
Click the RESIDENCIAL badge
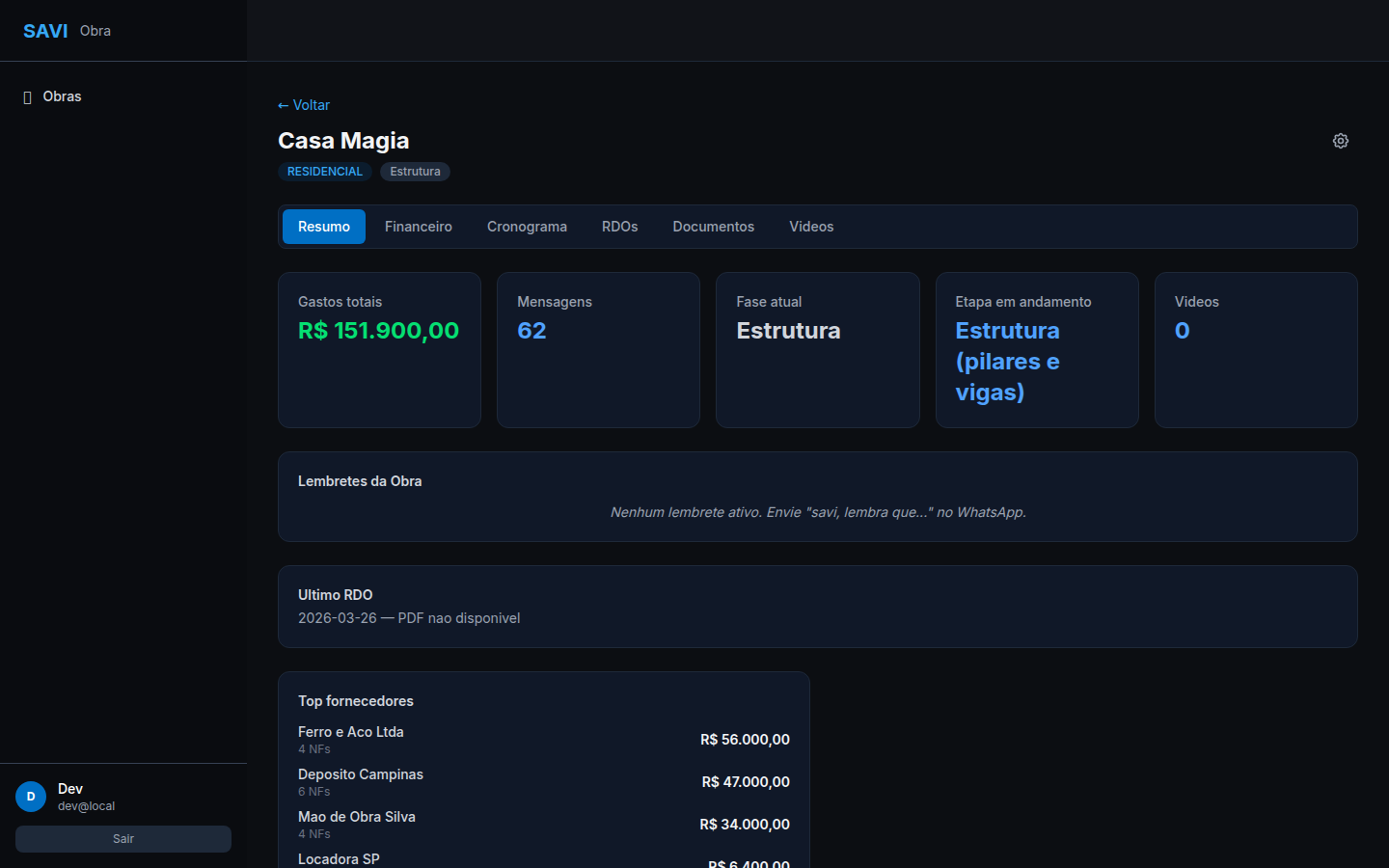coord(325,172)
